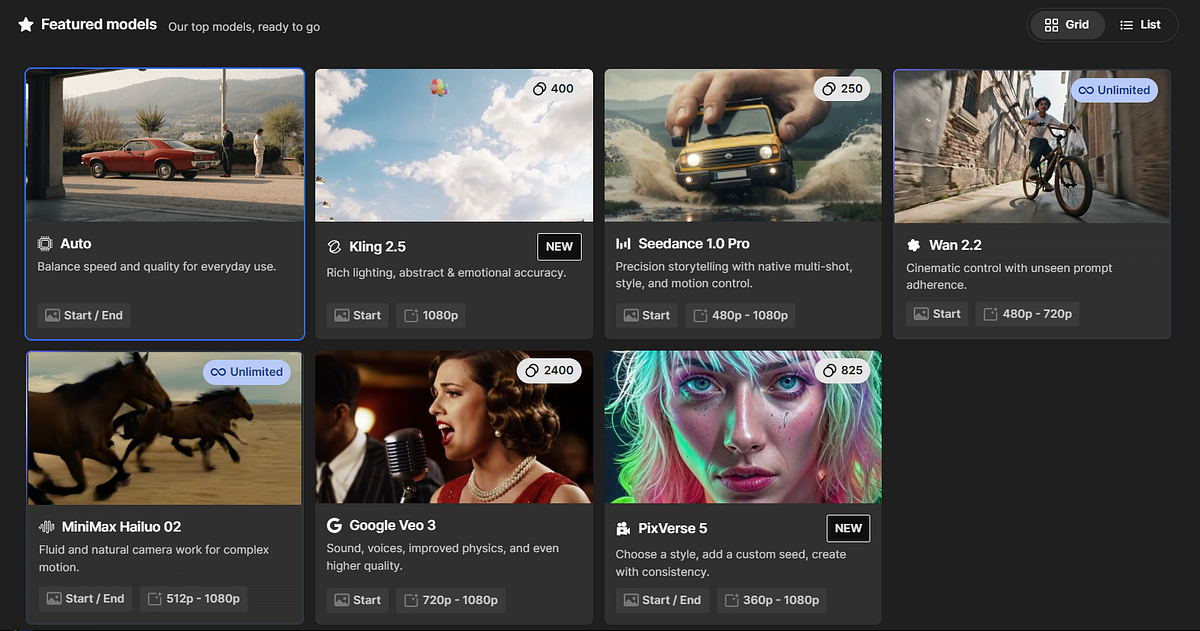Click Seedance 1.0 Pro's Start tag

click(647, 315)
